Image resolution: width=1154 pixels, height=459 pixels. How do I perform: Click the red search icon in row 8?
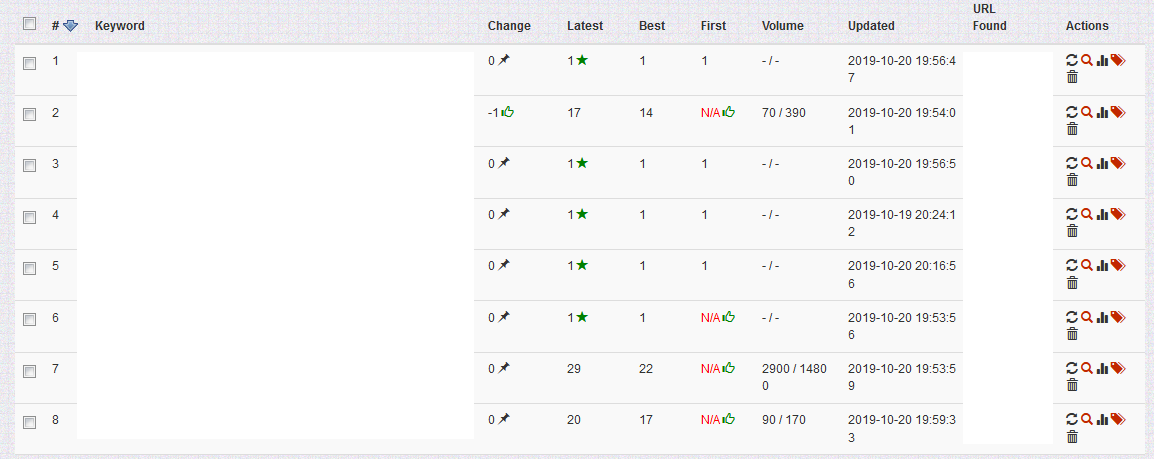[x=1086, y=419]
